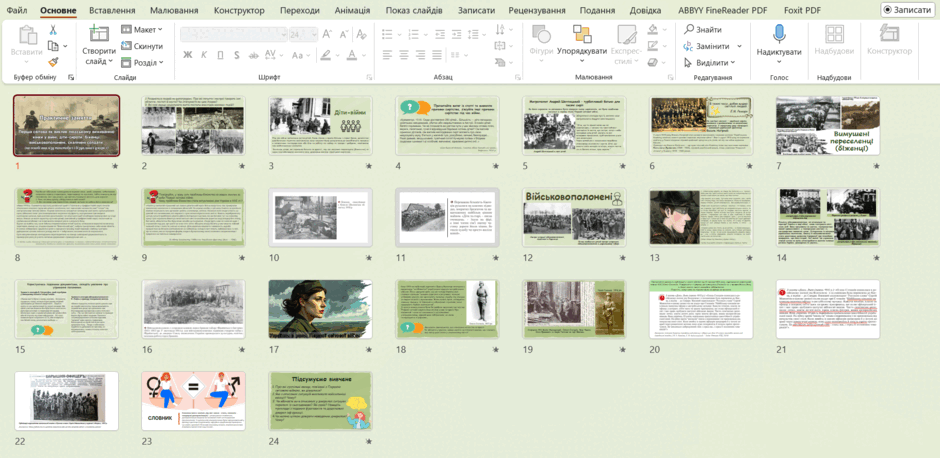
Task: Click the shape effects icon
Action: click(653, 62)
